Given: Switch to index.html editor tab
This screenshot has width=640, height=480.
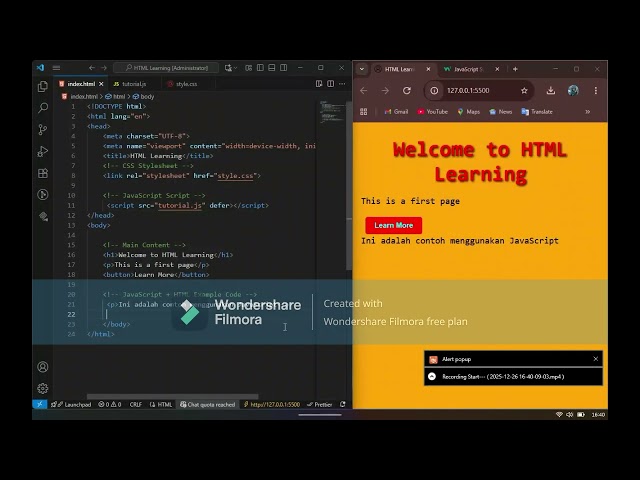Looking at the screenshot, I should coord(81,84).
